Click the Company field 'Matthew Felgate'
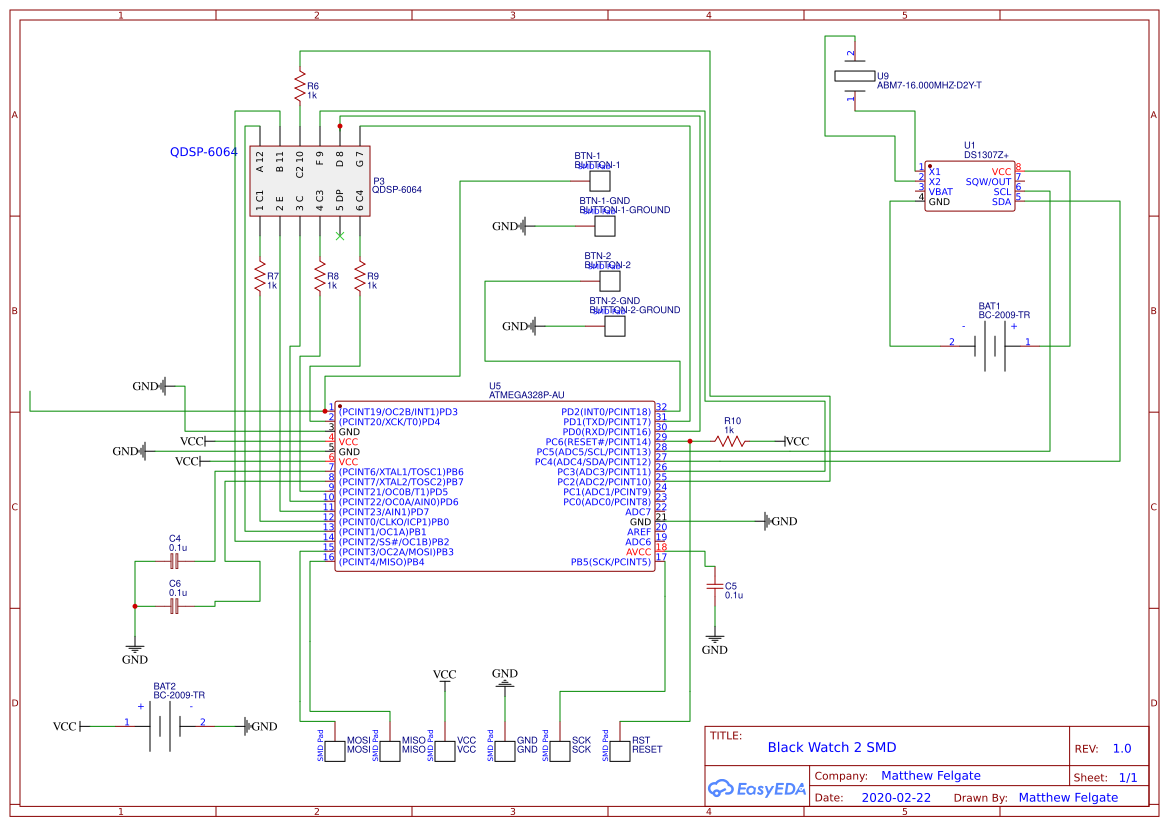Image resolution: width=1169 pixels, height=827 pixels. click(x=930, y=776)
